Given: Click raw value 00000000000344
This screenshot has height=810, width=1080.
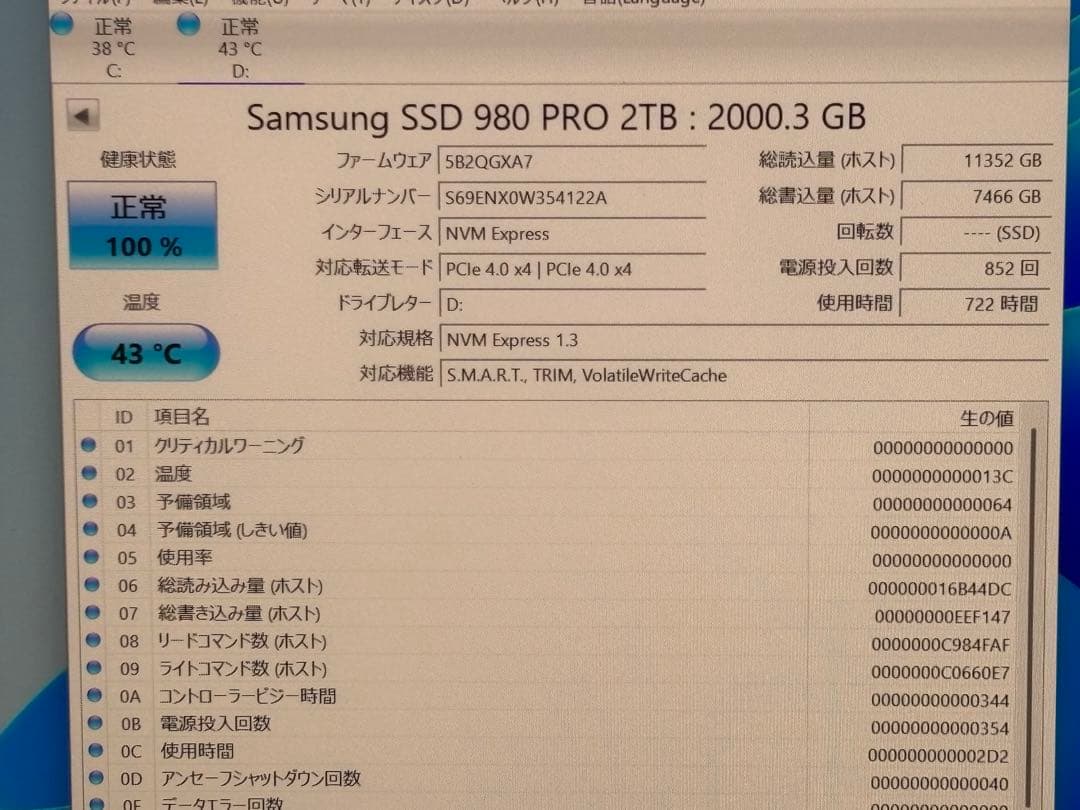Looking at the screenshot, I should coord(939,700).
